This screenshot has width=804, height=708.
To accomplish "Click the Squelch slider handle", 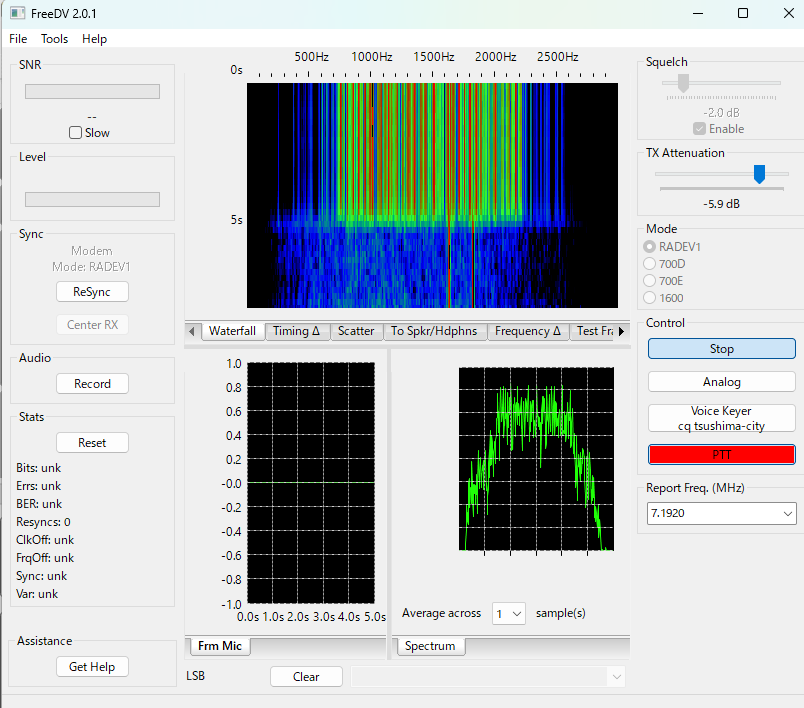I will tap(683, 83).
